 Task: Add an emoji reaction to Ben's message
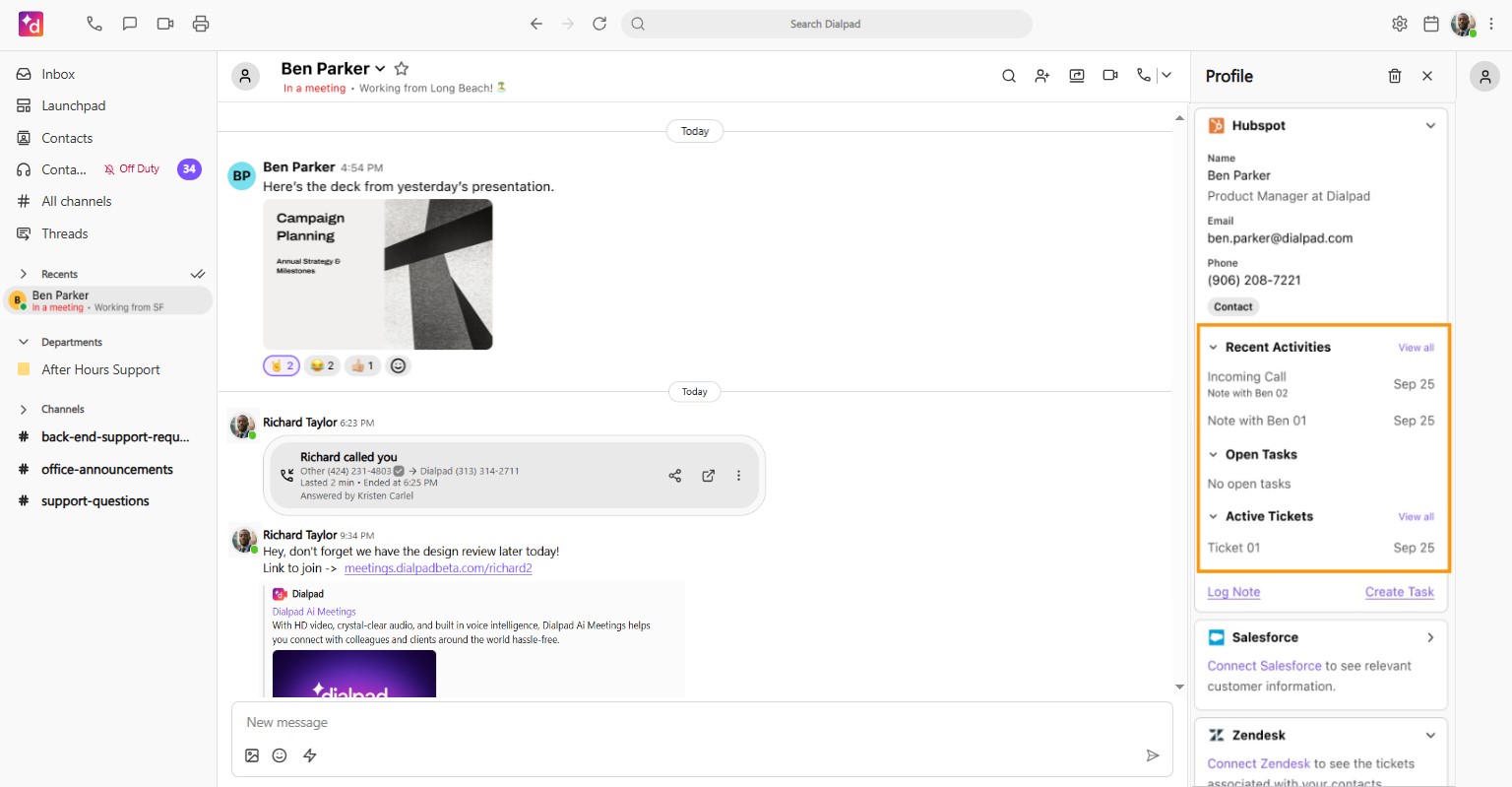[398, 365]
